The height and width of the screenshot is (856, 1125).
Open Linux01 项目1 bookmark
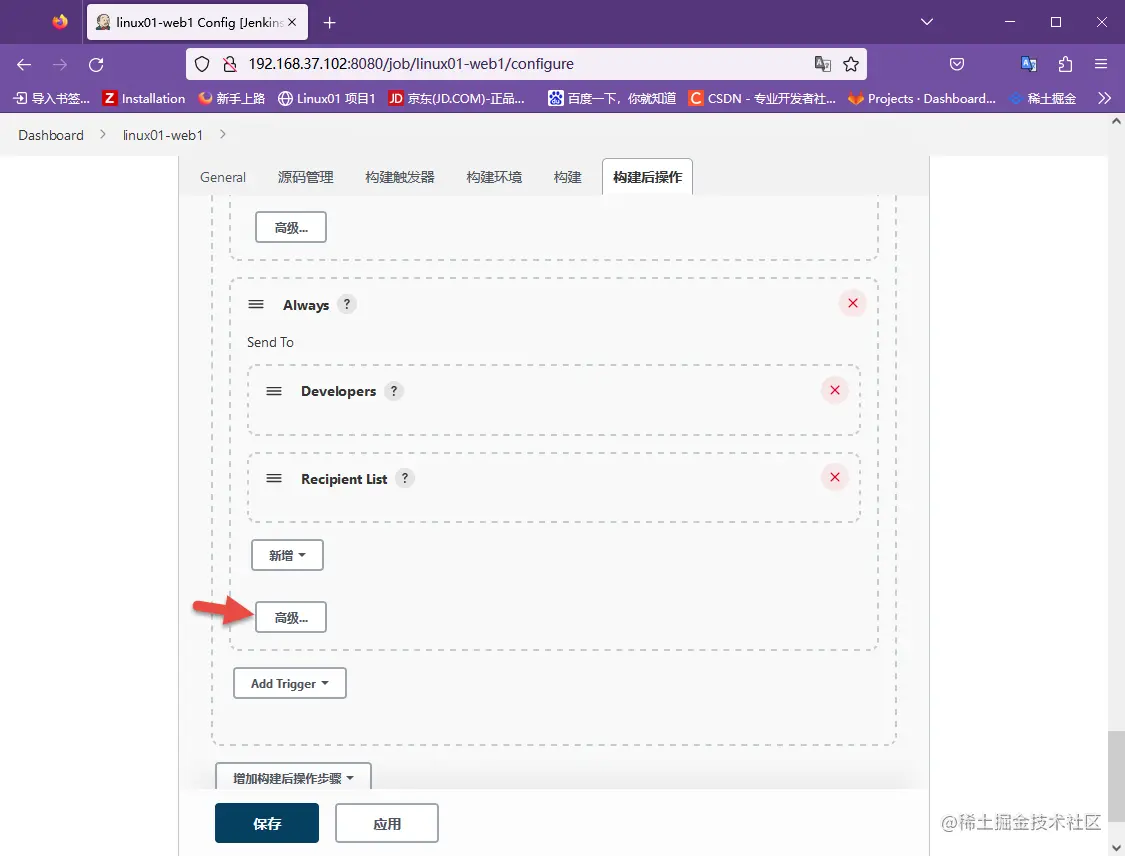pos(326,98)
